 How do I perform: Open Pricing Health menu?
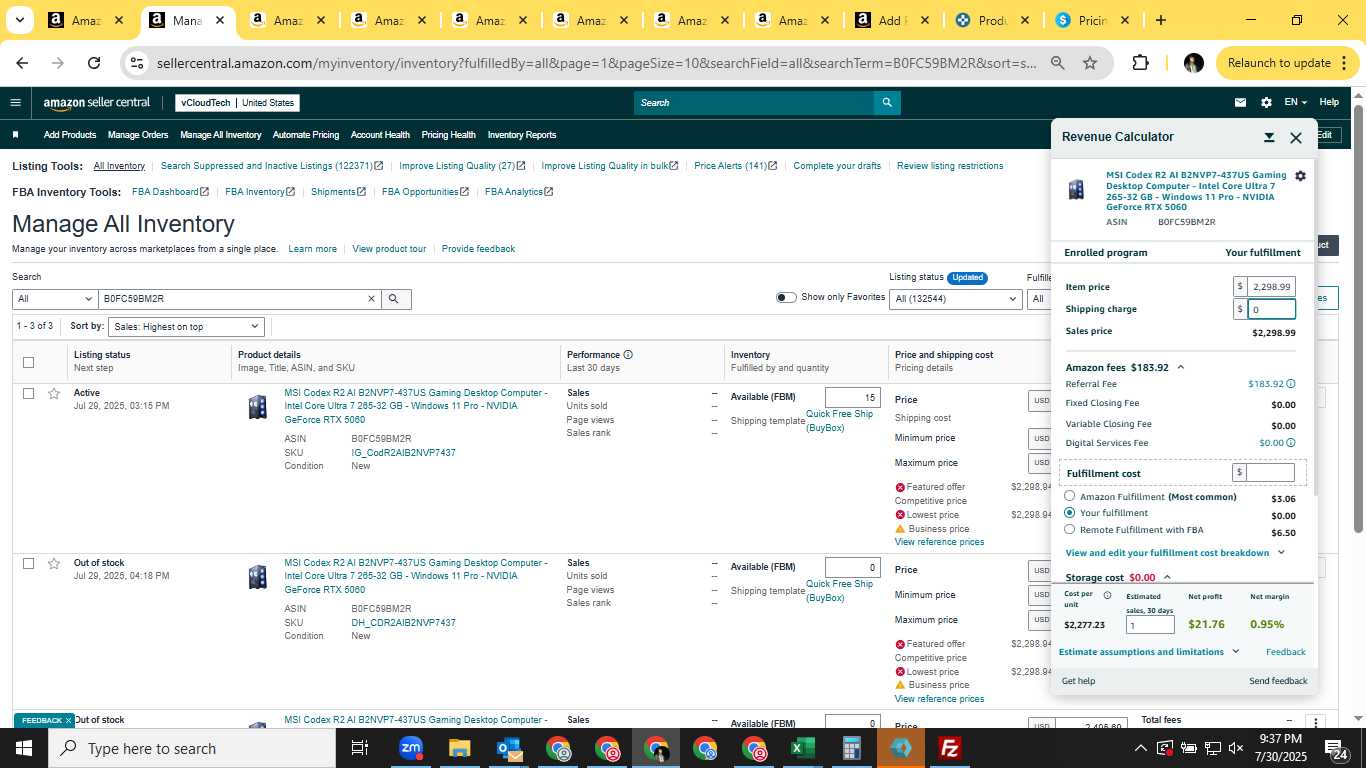(448, 135)
